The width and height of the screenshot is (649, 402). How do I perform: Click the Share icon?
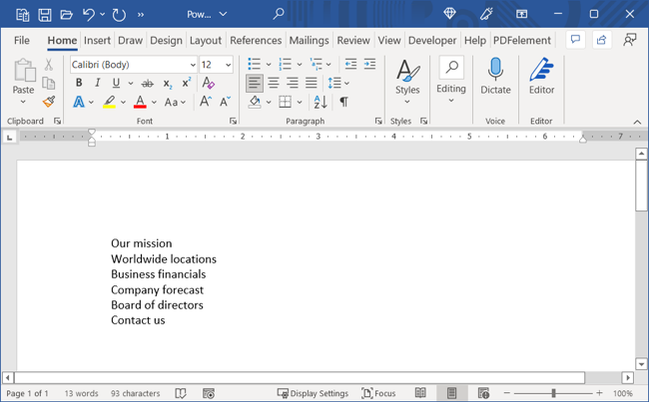(601, 40)
